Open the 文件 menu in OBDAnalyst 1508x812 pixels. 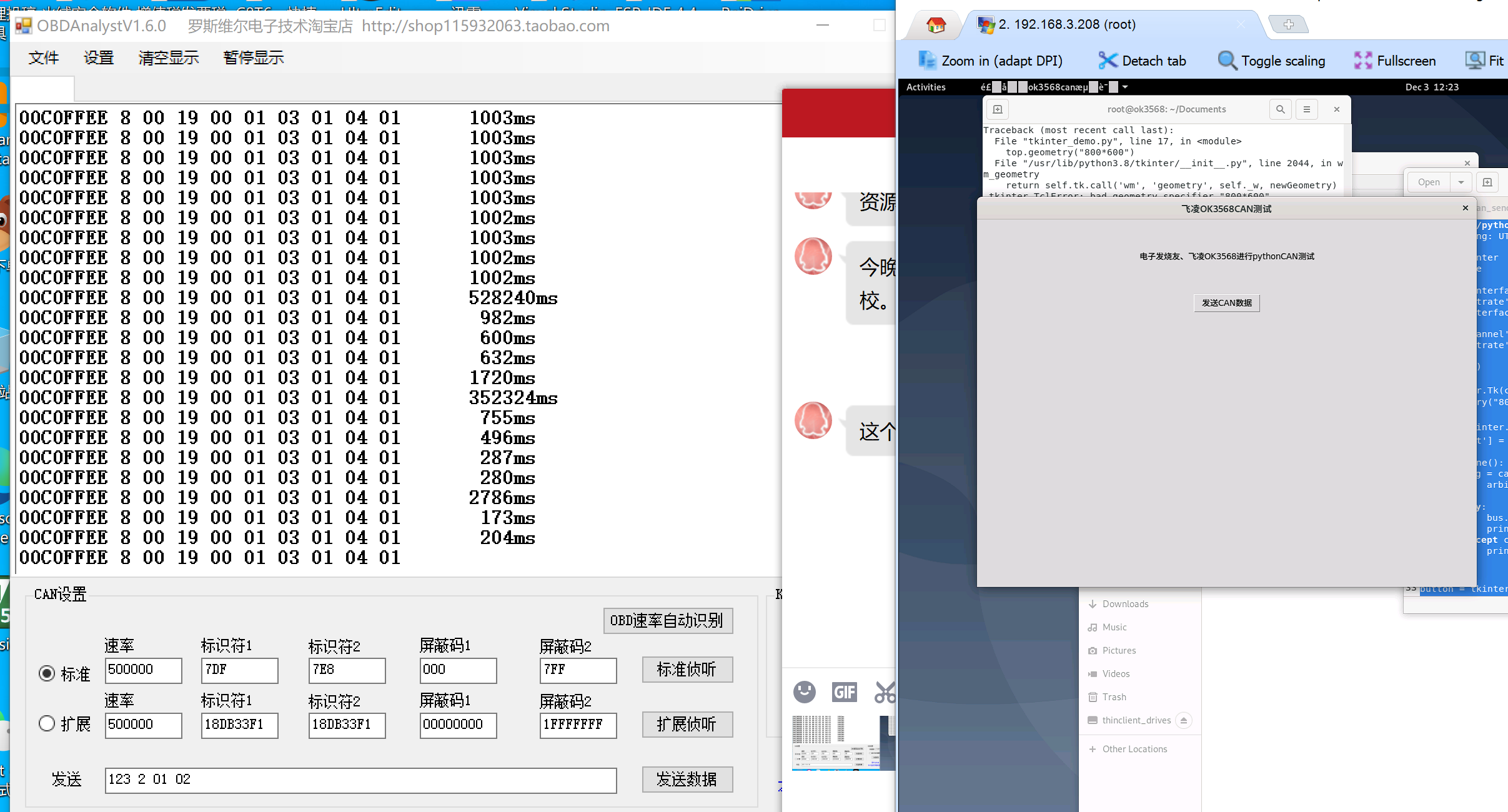point(43,58)
